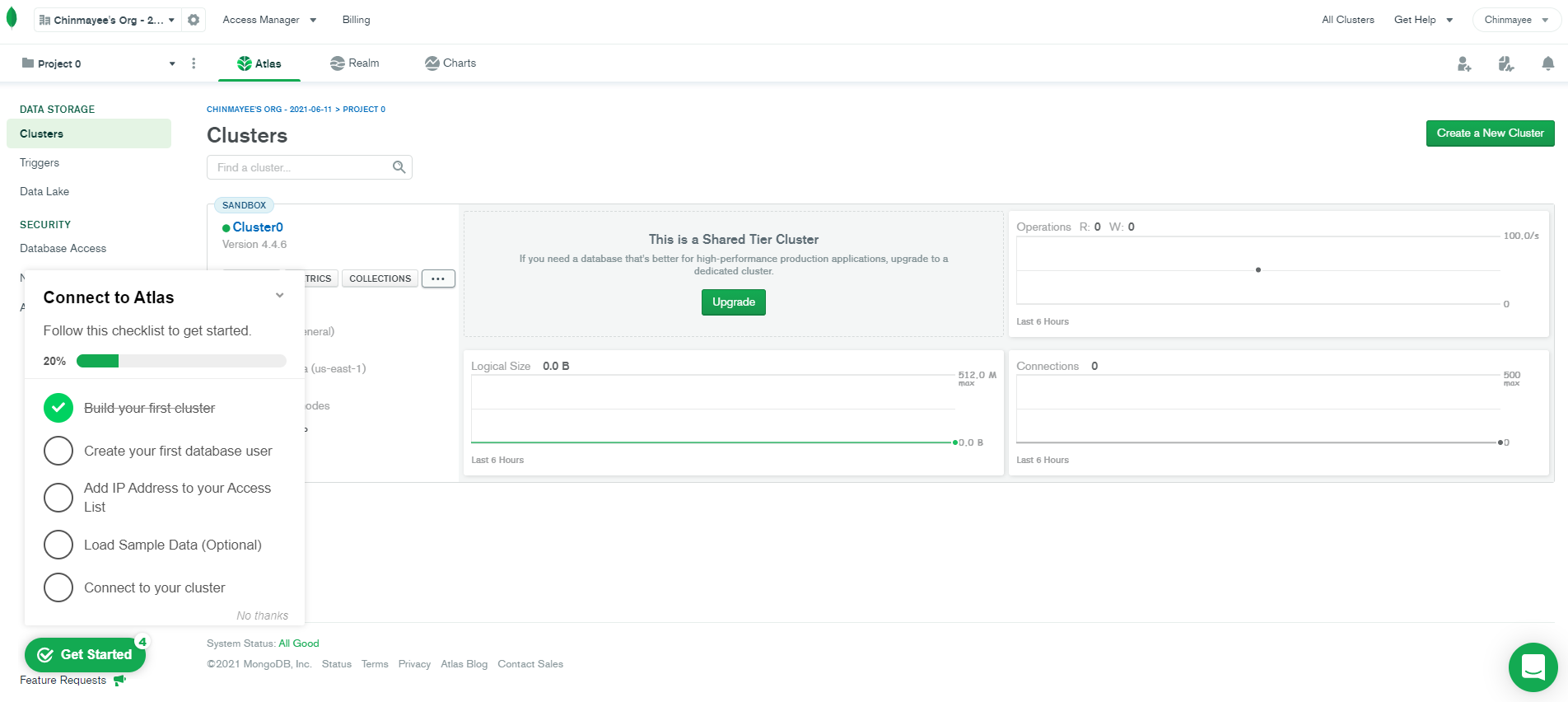
Task: Click the Charts product icon
Action: click(432, 63)
